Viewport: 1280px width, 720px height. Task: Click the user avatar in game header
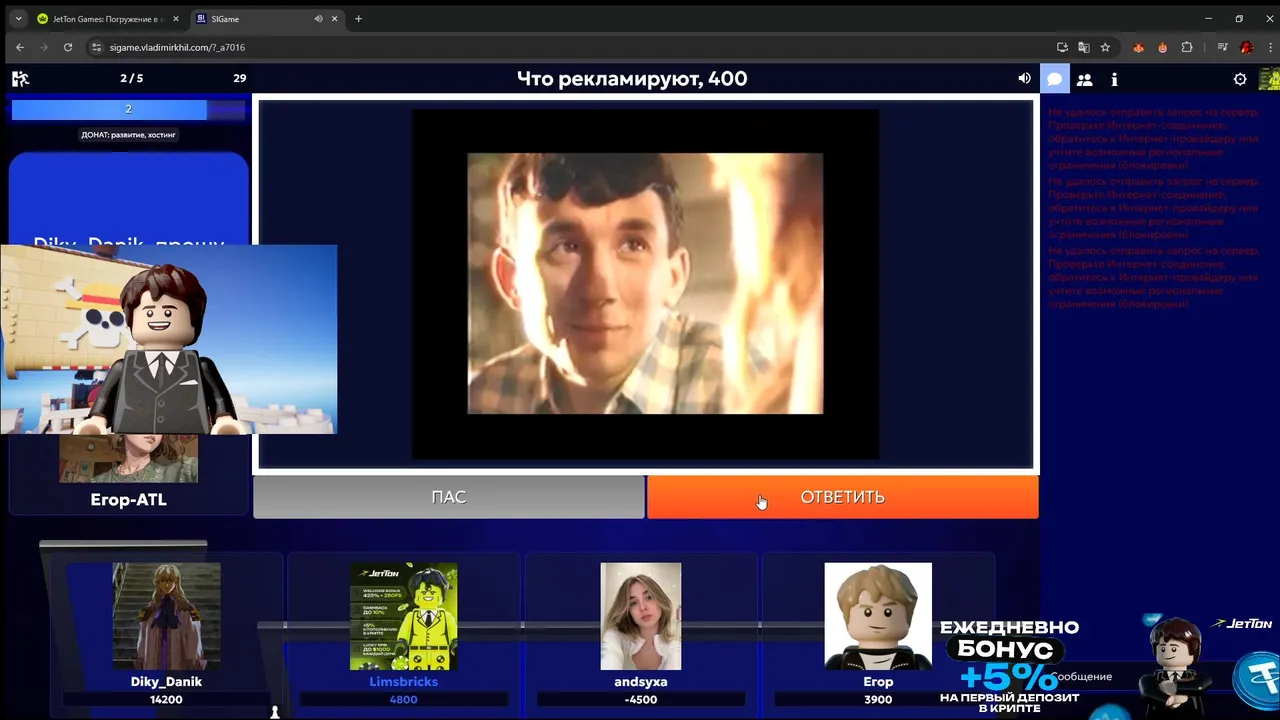(x=1269, y=79)
